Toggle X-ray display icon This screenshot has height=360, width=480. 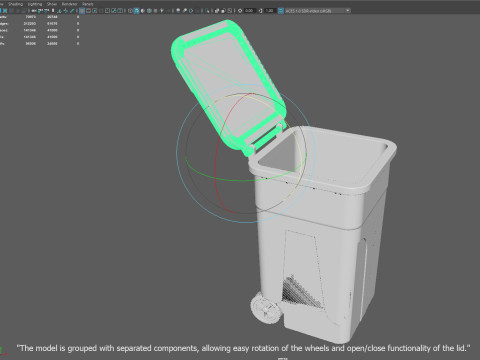(x=217, y=11)
